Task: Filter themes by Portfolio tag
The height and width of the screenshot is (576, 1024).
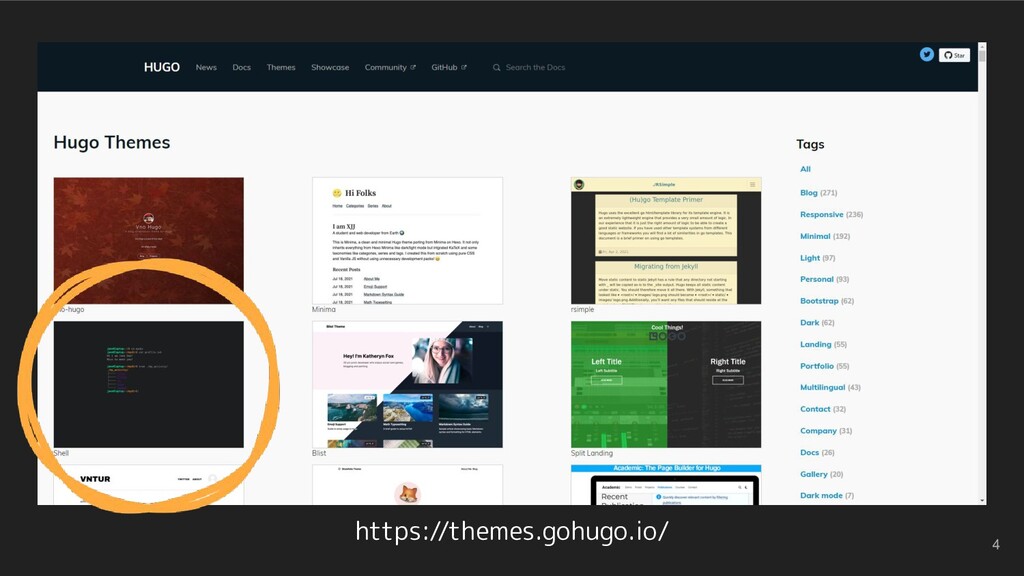Action: [x=824, y=366]
